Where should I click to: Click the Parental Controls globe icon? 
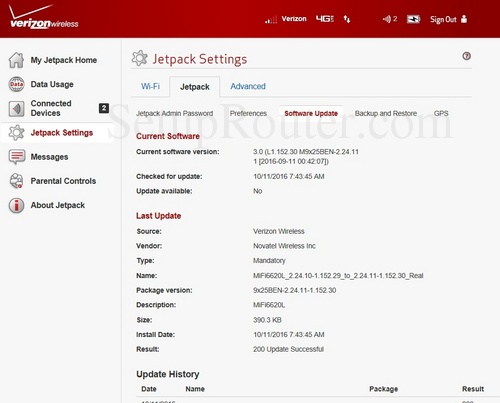16,181
